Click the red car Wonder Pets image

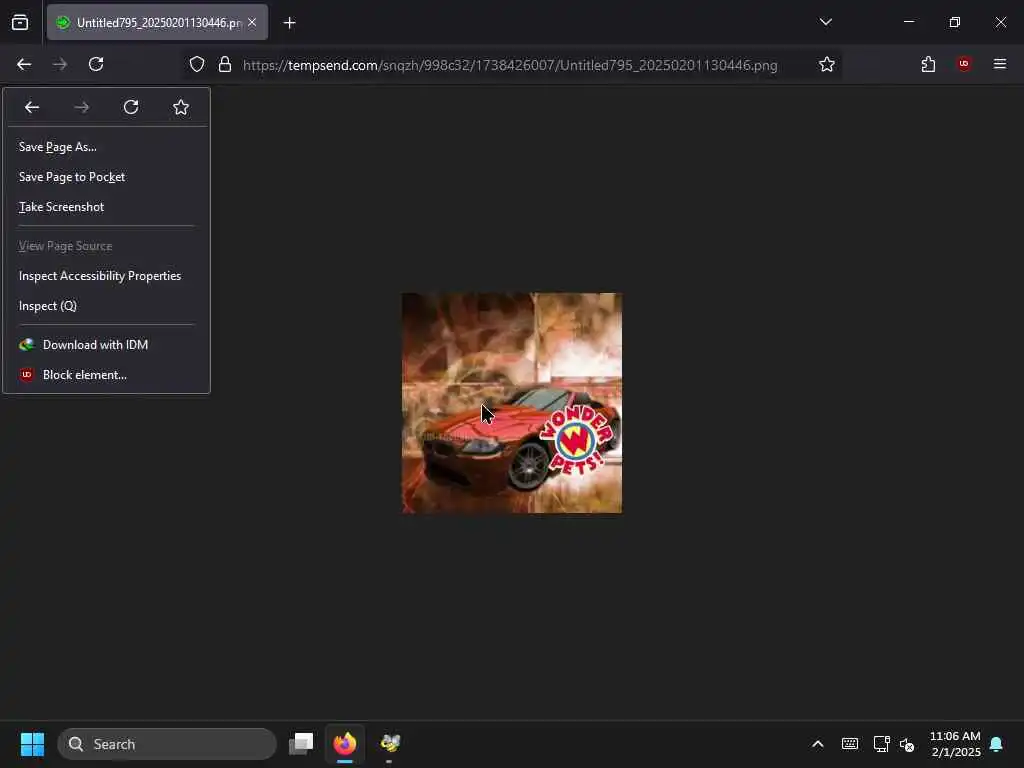(511, 403)
